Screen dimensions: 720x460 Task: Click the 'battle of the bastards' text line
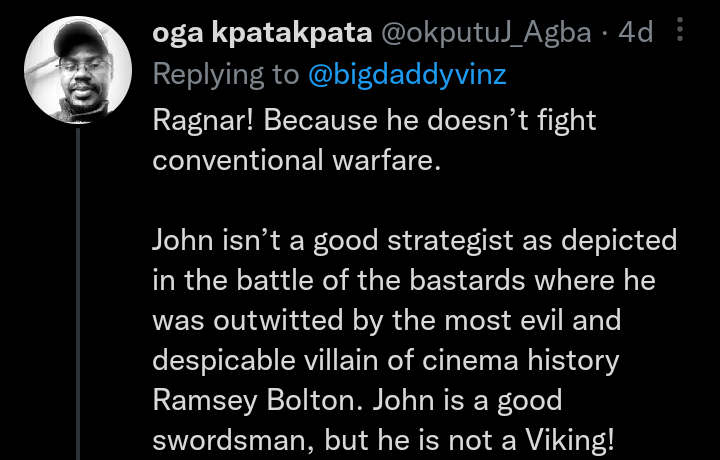coord(403,281)
